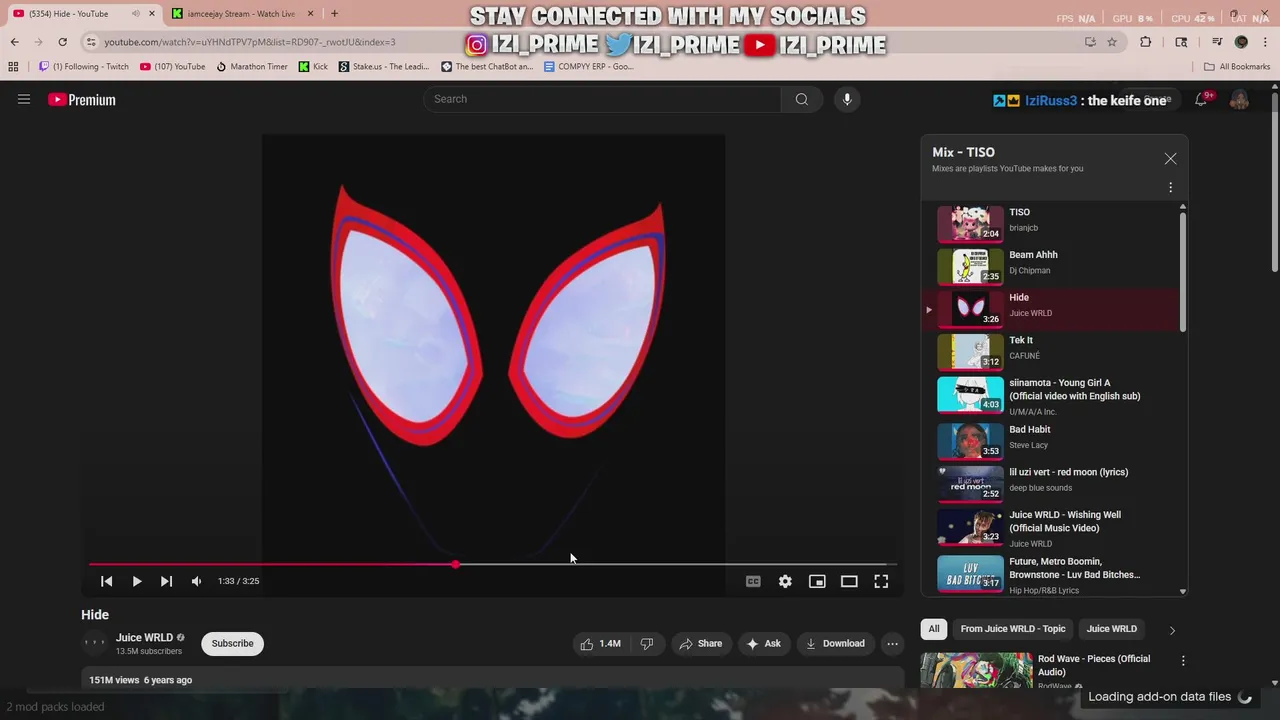
Task: Toggle closed captions in player
Action: pyautogui.click(x=753, y=581)
